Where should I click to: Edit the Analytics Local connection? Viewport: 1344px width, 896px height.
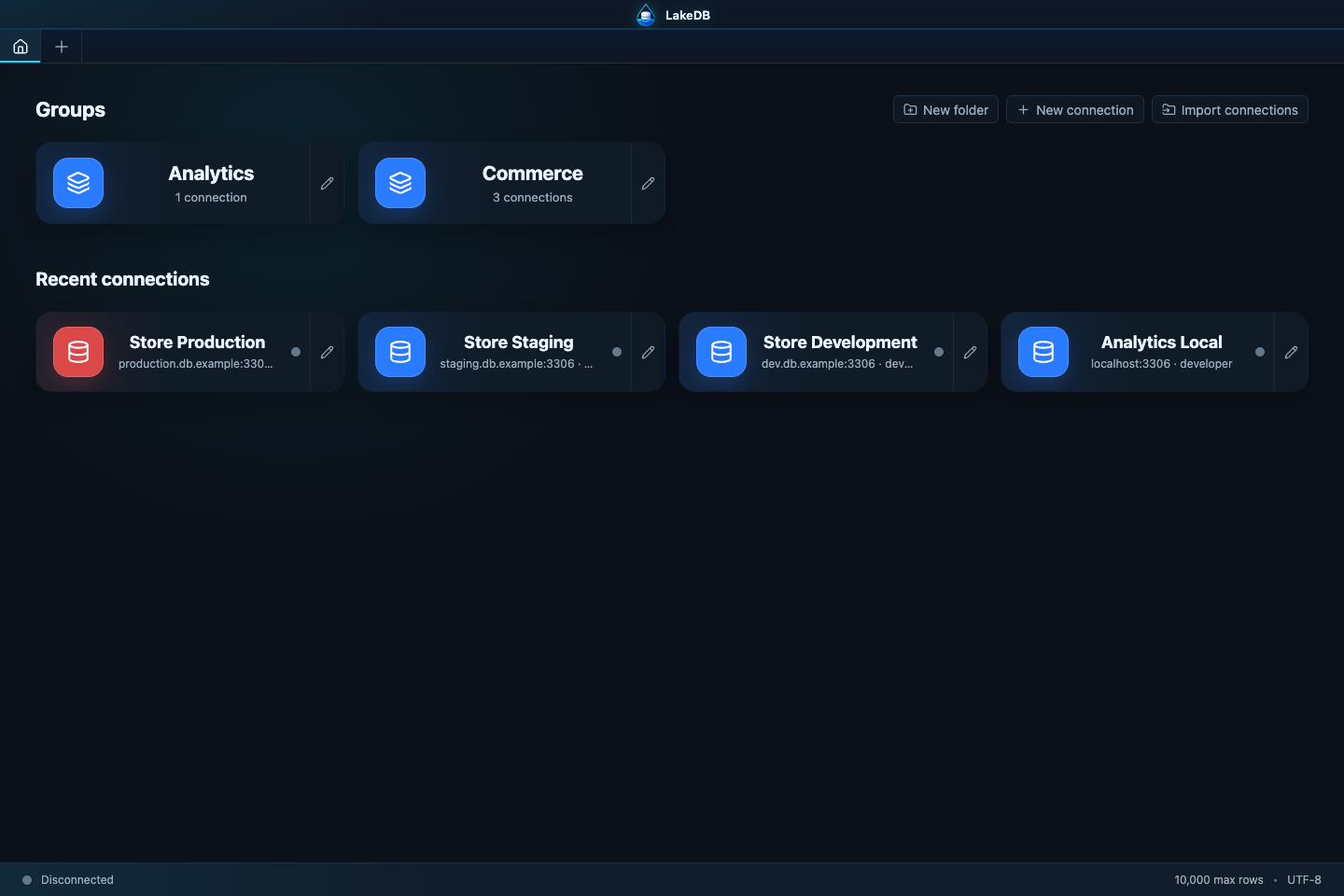click(x=1291, y=352)
